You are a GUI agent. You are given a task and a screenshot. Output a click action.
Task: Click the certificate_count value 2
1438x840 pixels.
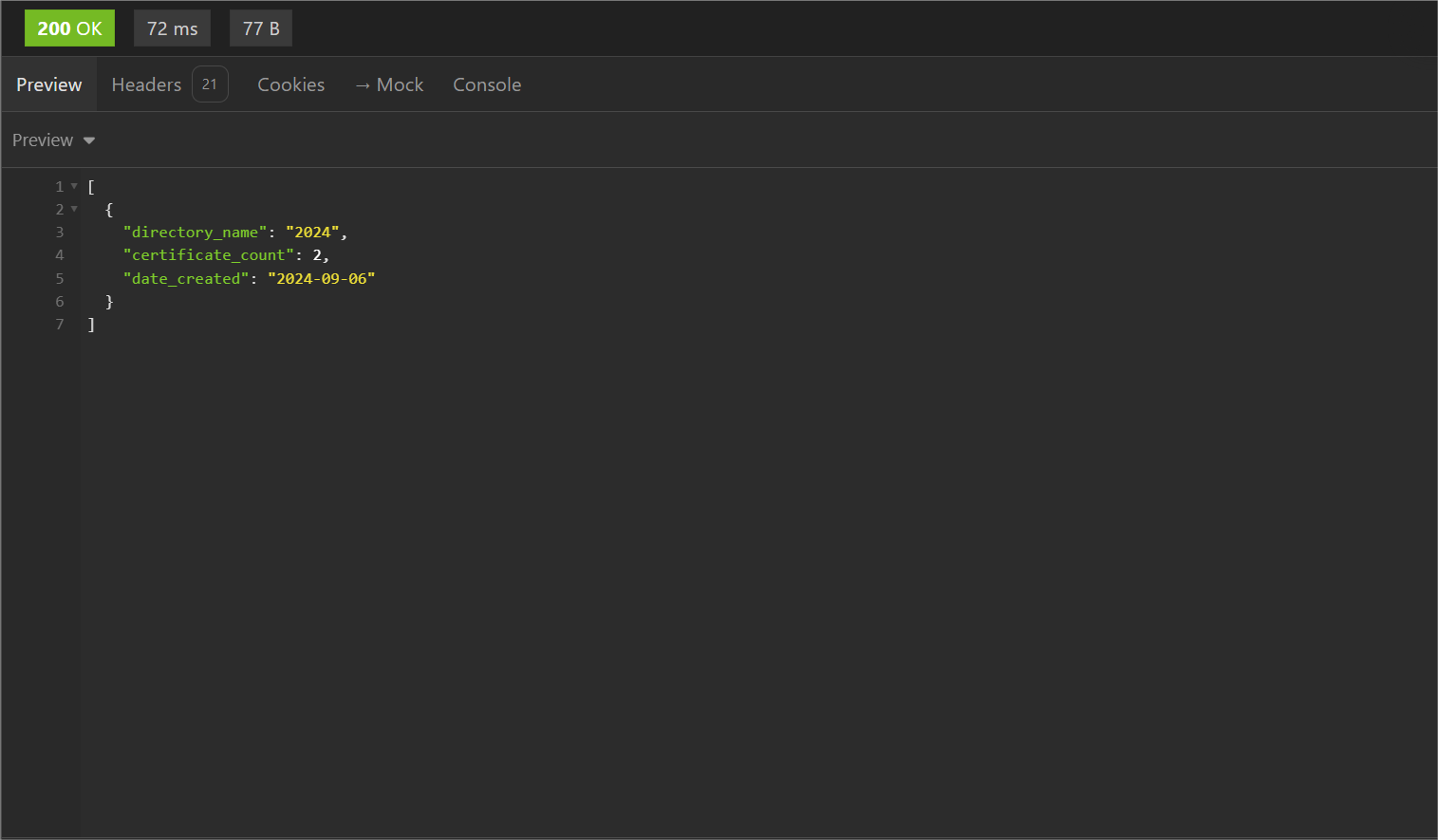coord(317,254)
